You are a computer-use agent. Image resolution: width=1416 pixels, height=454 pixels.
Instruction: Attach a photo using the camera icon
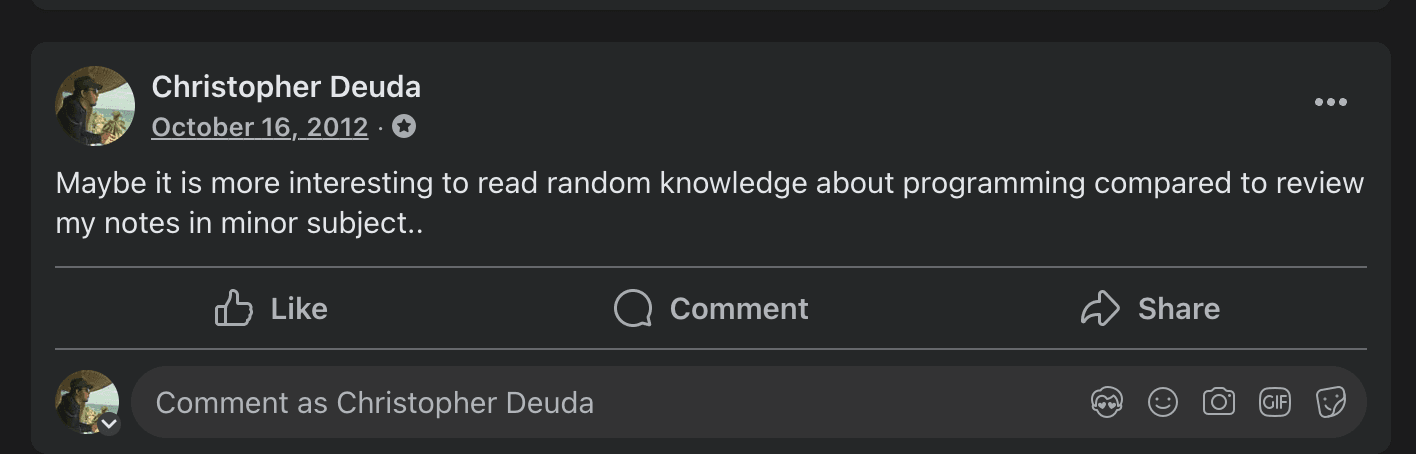click(x=1218, y=402)
